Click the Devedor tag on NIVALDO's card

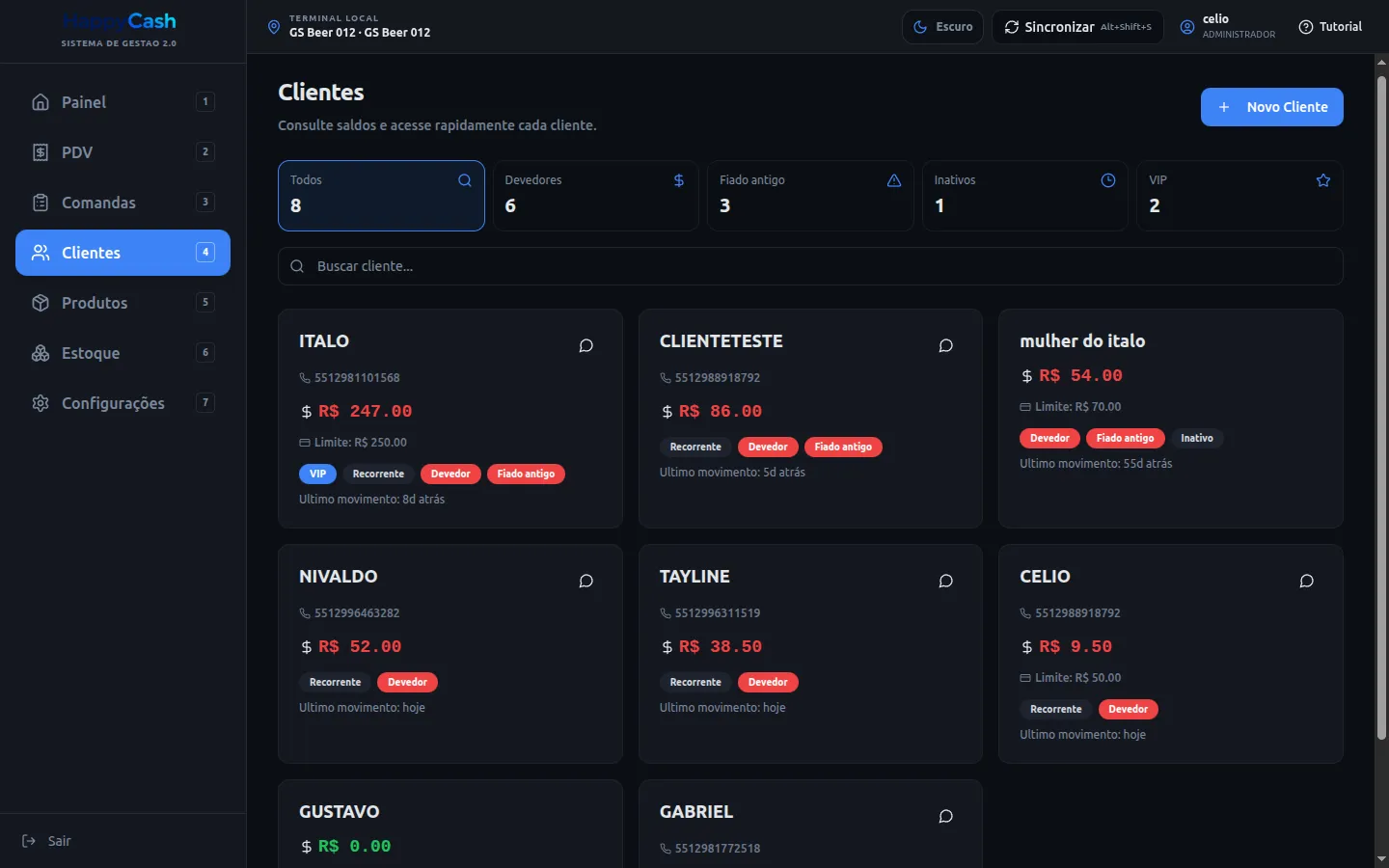coord(407,682)
